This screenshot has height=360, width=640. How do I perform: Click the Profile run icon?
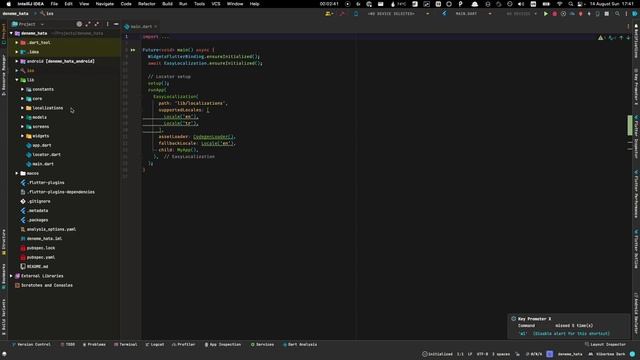pyautogui.click(x=572, y=14)
